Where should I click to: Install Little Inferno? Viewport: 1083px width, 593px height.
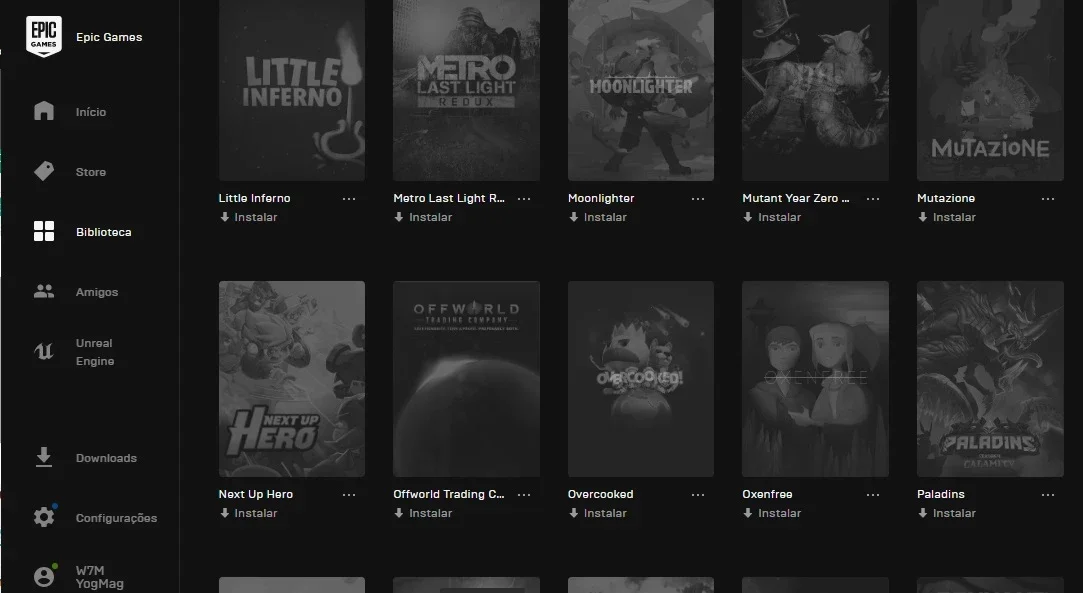(249, 217)
